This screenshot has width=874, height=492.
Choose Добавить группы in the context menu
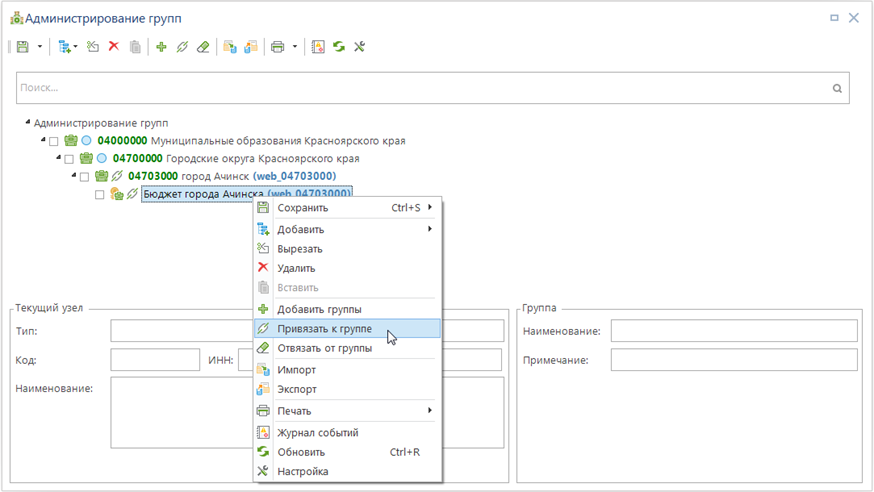pyautogui.click(x=347, y=309)
